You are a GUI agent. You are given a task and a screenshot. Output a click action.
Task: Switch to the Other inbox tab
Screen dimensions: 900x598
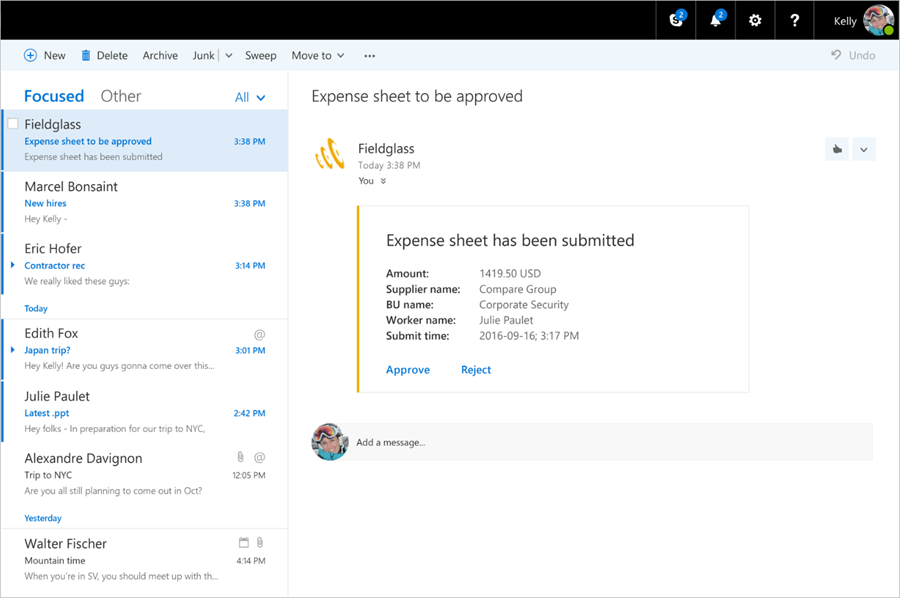pyautogui.click(x=120, y=95)
